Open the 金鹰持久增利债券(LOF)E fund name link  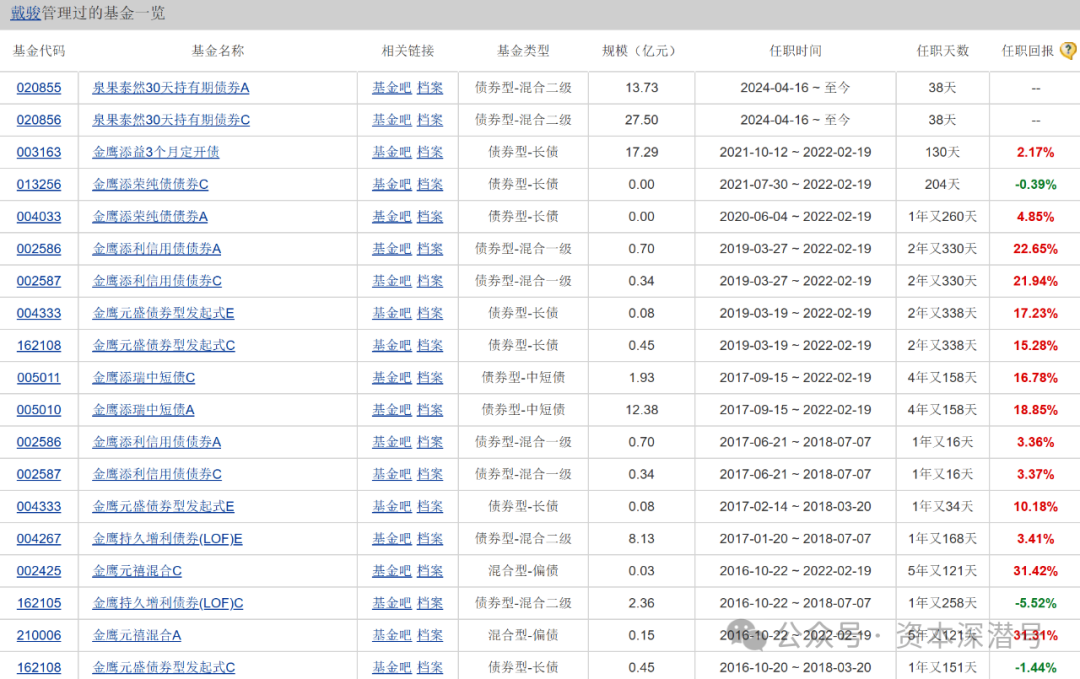pyautogui.click(x=167, y=539)
